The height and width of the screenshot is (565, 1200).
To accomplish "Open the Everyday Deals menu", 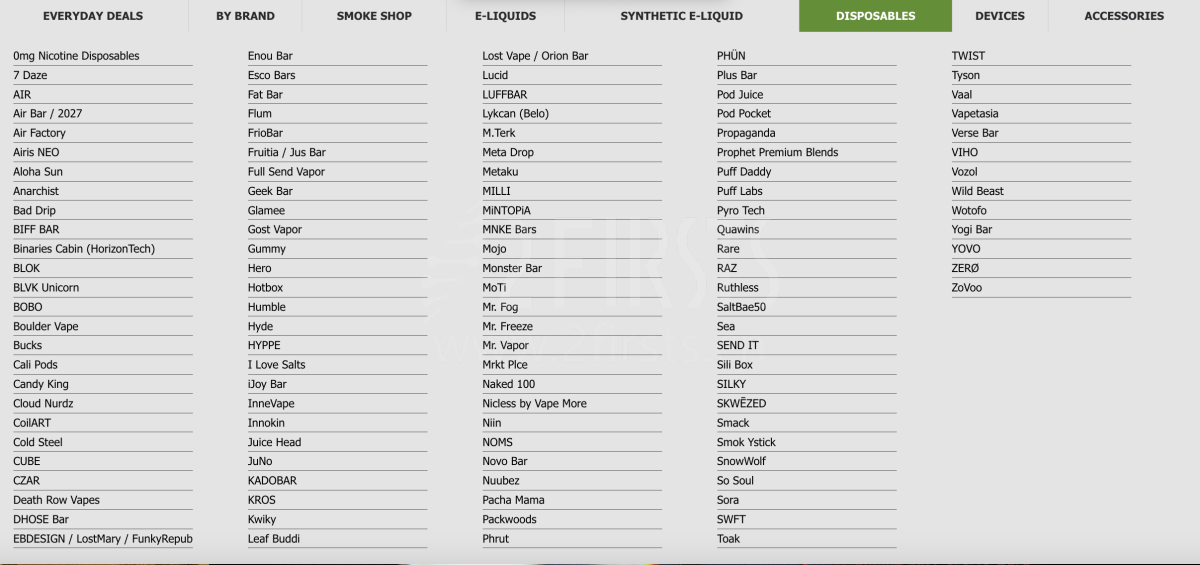I will [x=93, y=16].
